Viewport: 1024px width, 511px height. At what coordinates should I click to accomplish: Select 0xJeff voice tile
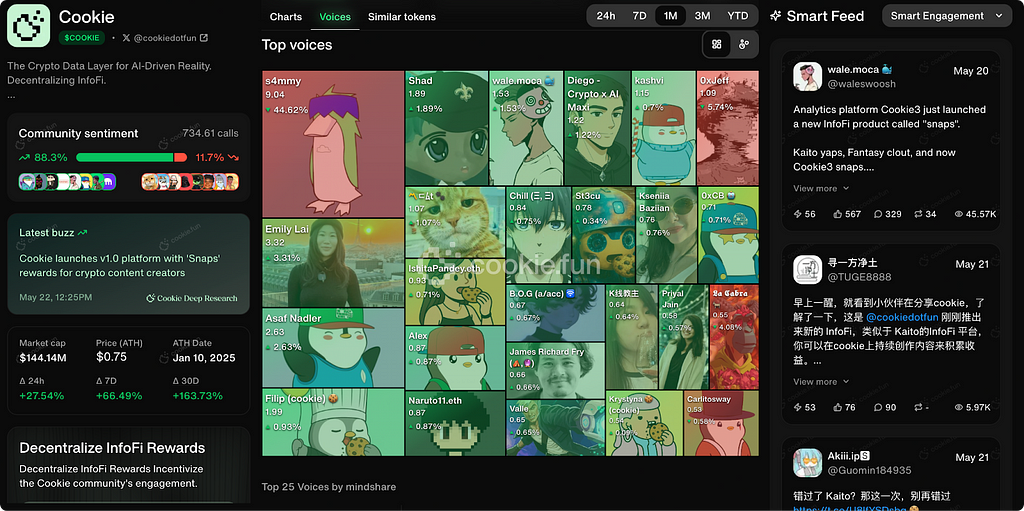(728, 127)
